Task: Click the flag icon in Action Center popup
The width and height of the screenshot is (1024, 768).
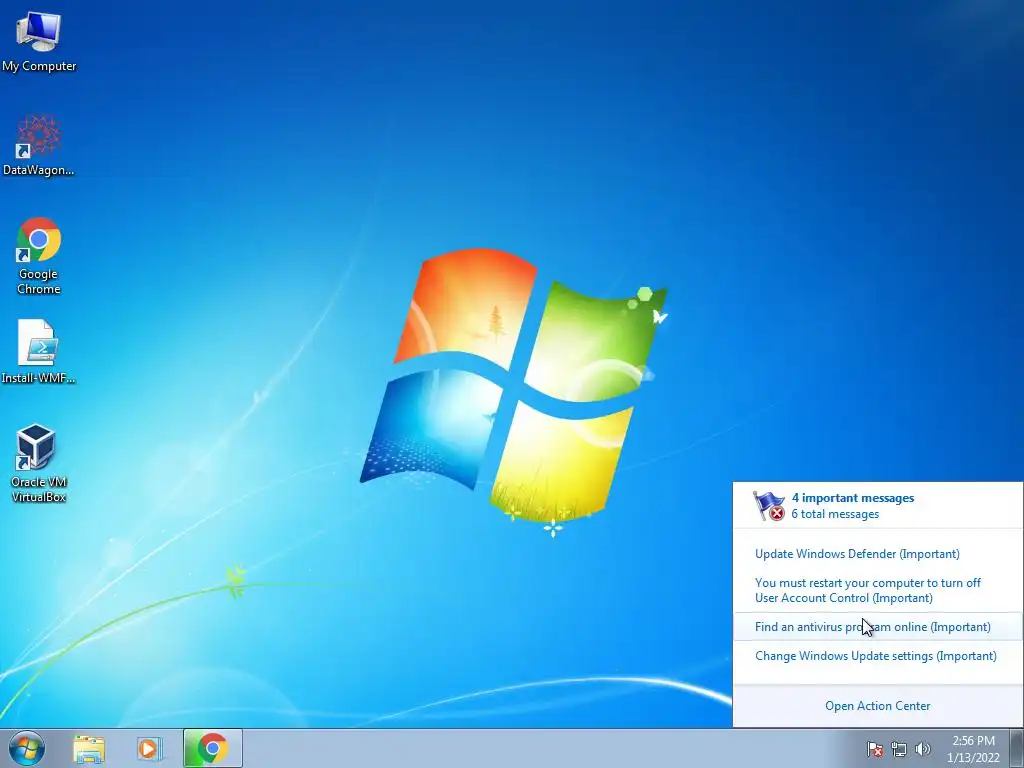Action: coord(769,506)
